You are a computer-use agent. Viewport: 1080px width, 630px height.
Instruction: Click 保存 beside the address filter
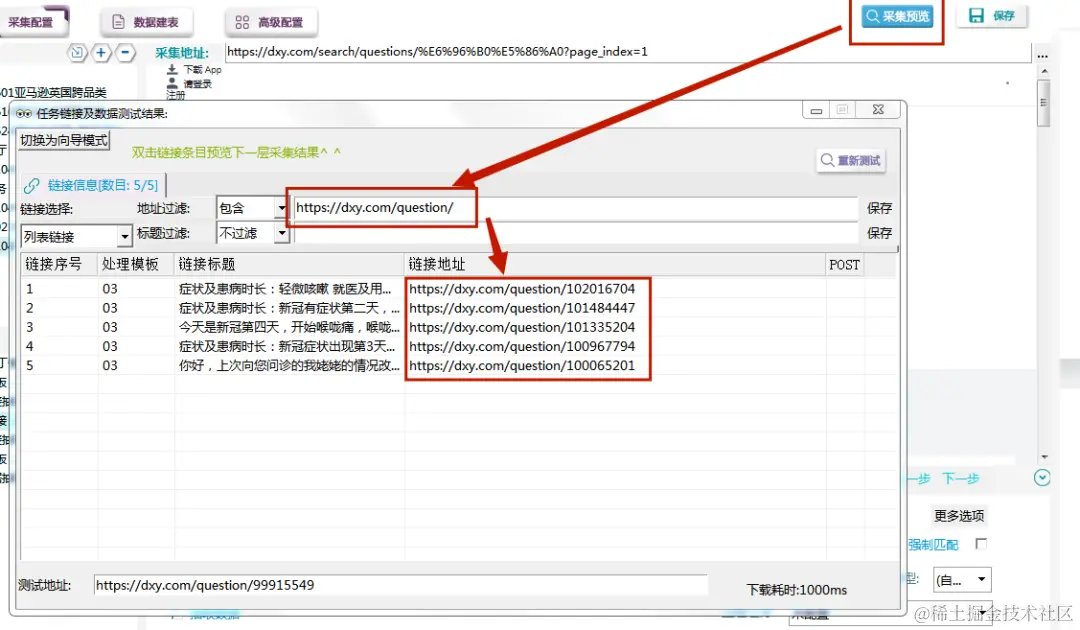point(879,208)
